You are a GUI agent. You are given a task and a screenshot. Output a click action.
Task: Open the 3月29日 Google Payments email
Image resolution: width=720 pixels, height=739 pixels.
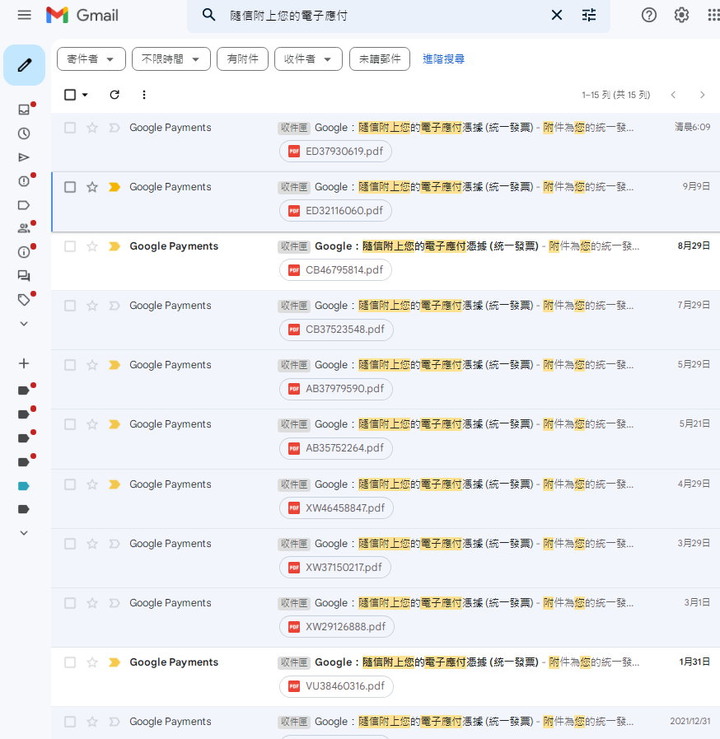tap(385, 558)
